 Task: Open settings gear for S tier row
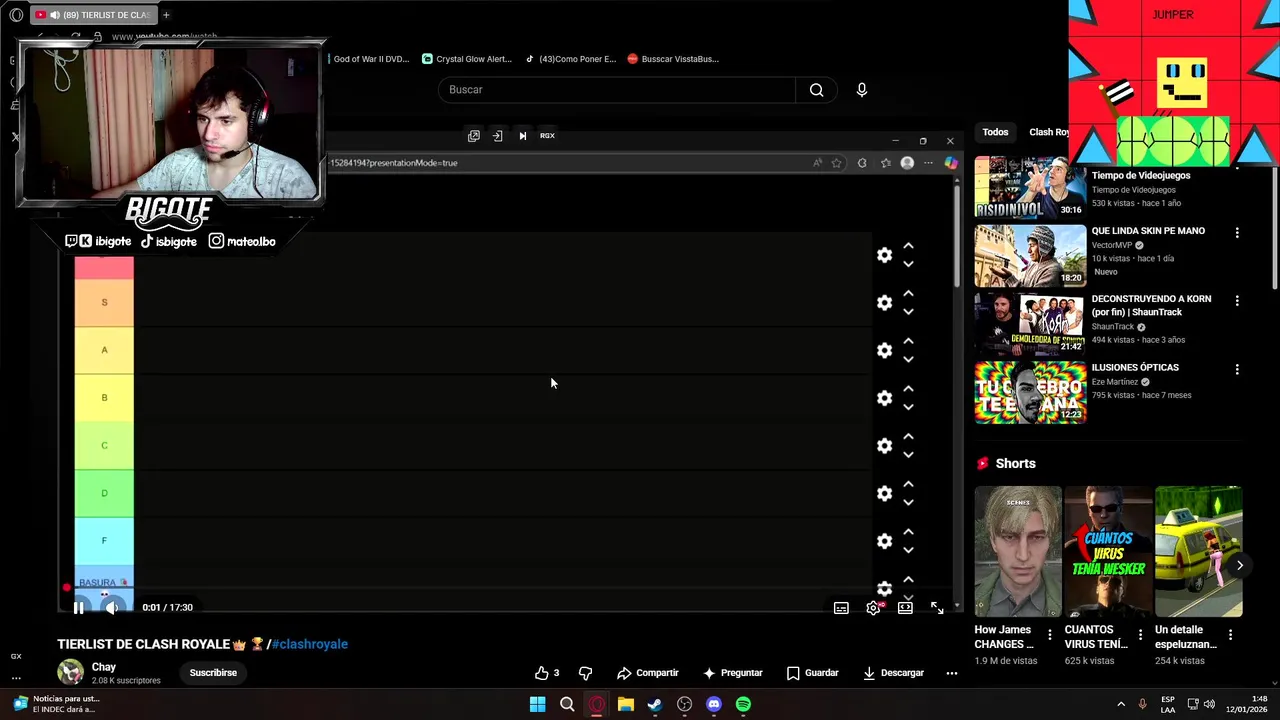pyautogui.click(x=884, y=303)
